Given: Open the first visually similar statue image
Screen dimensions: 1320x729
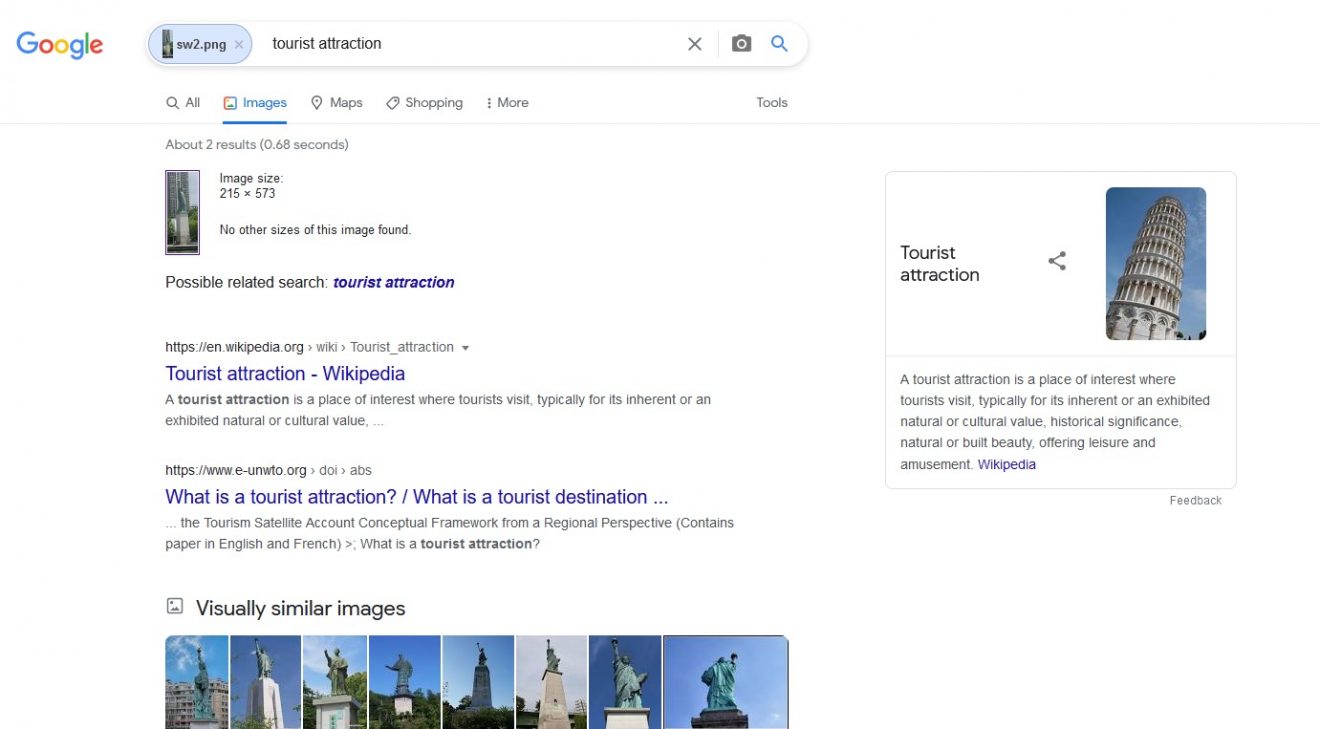Looking at the screenshot, I should tap(197, 682).
